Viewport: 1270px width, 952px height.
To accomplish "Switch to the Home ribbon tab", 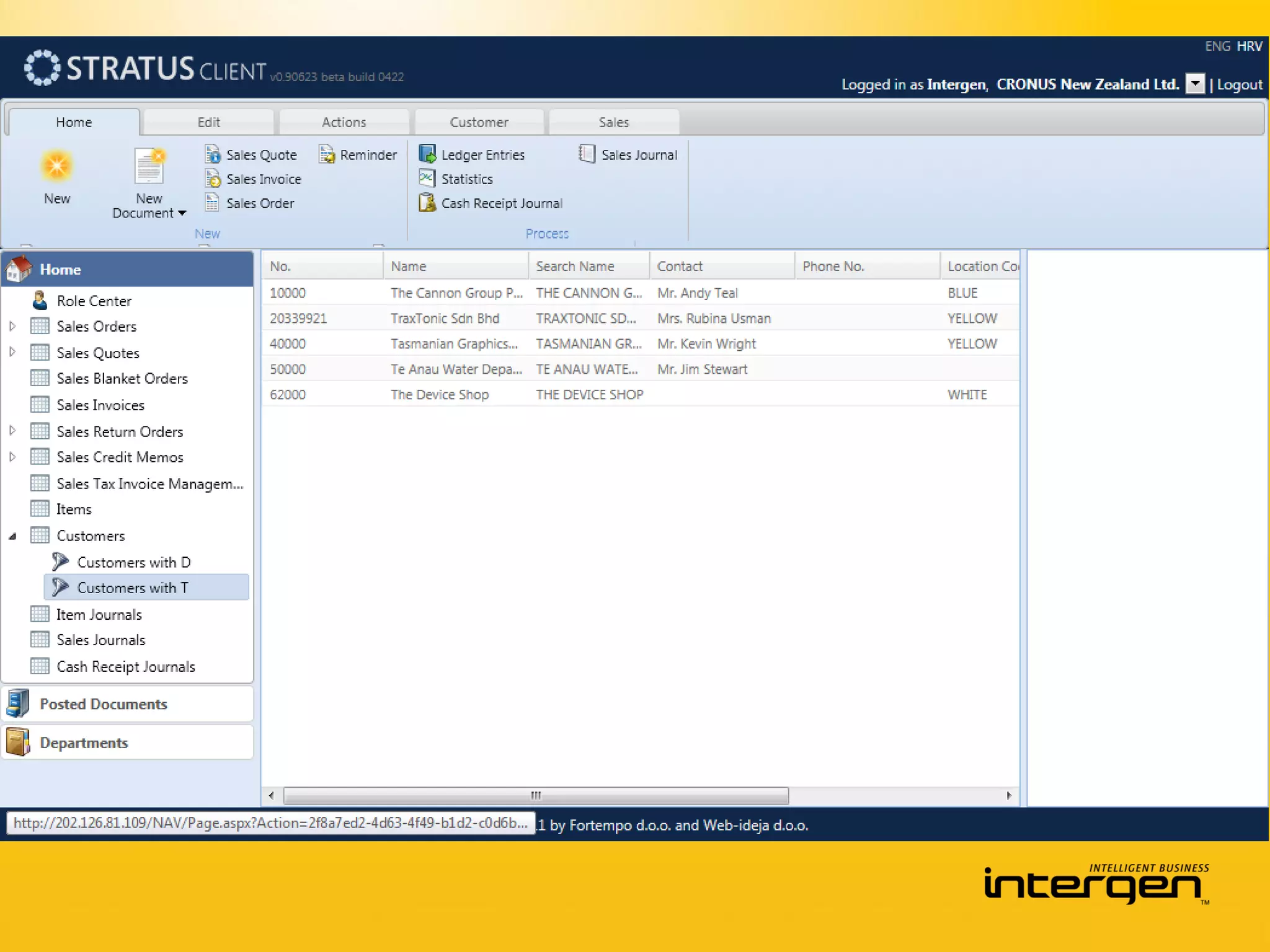I will tap(74, 122).
